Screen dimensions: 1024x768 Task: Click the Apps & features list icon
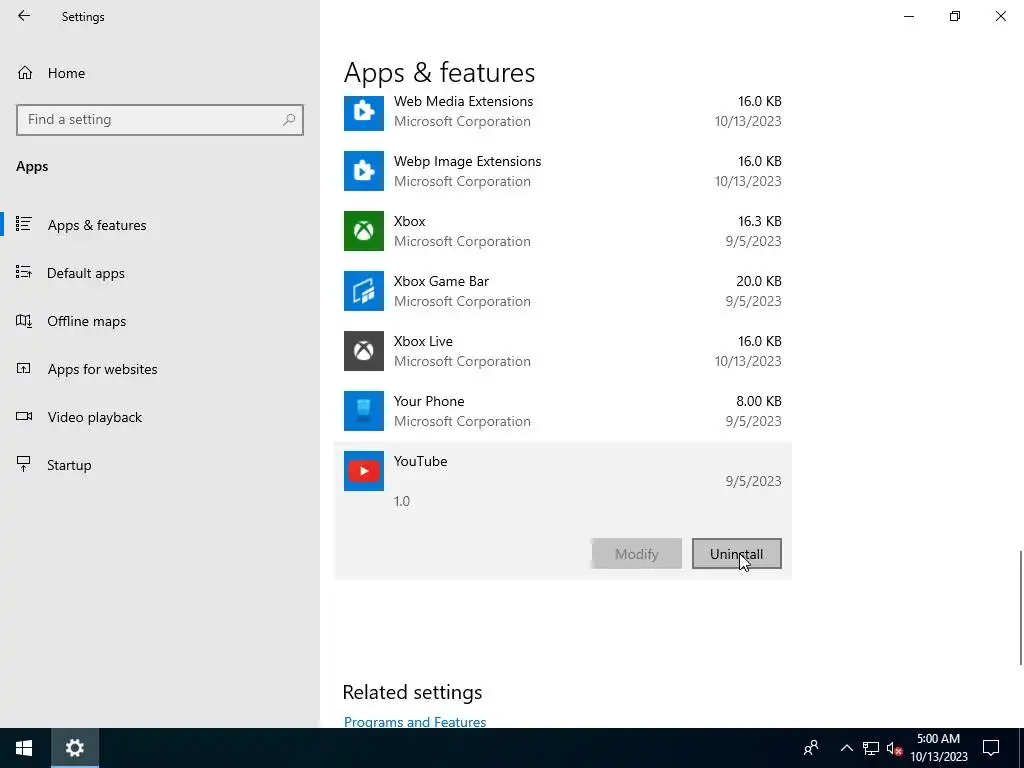coord(24,224)
